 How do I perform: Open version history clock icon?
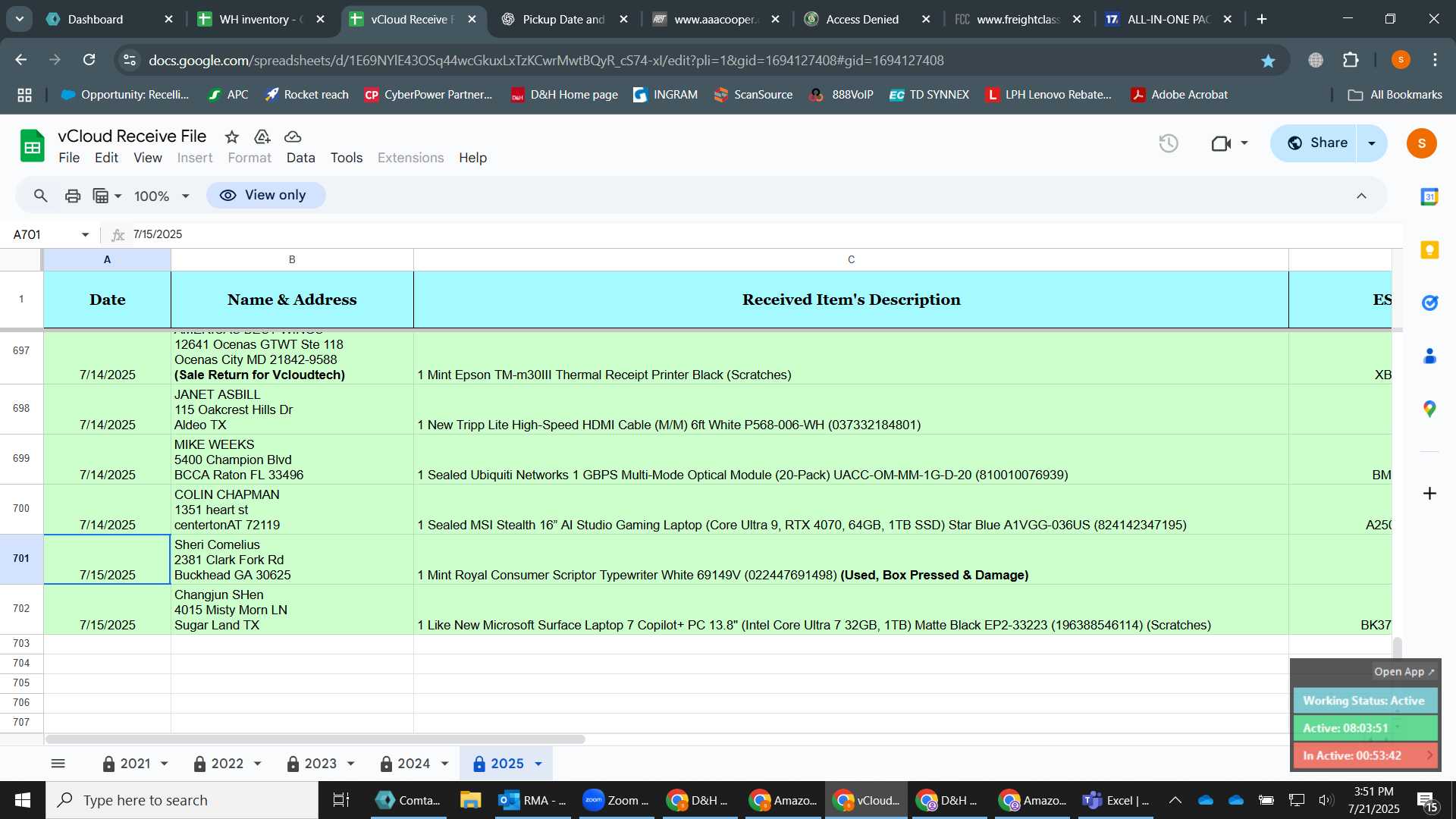[x=1169, y=143]
